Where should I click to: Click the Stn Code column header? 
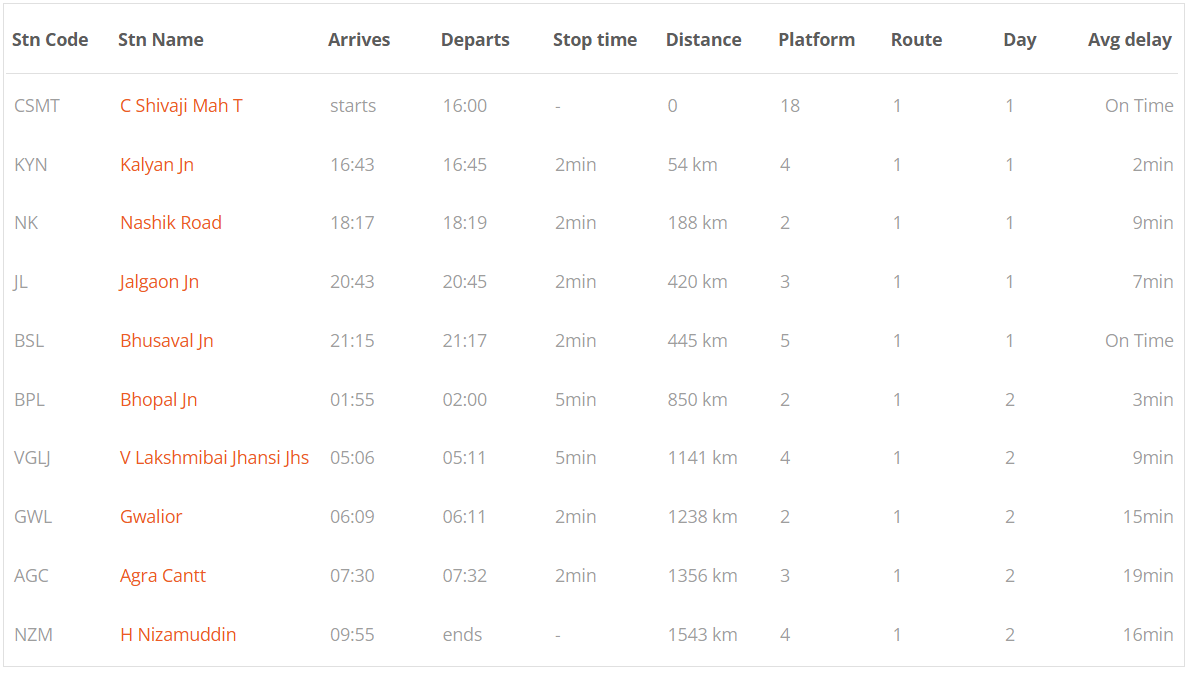click(x=50, y=40)
